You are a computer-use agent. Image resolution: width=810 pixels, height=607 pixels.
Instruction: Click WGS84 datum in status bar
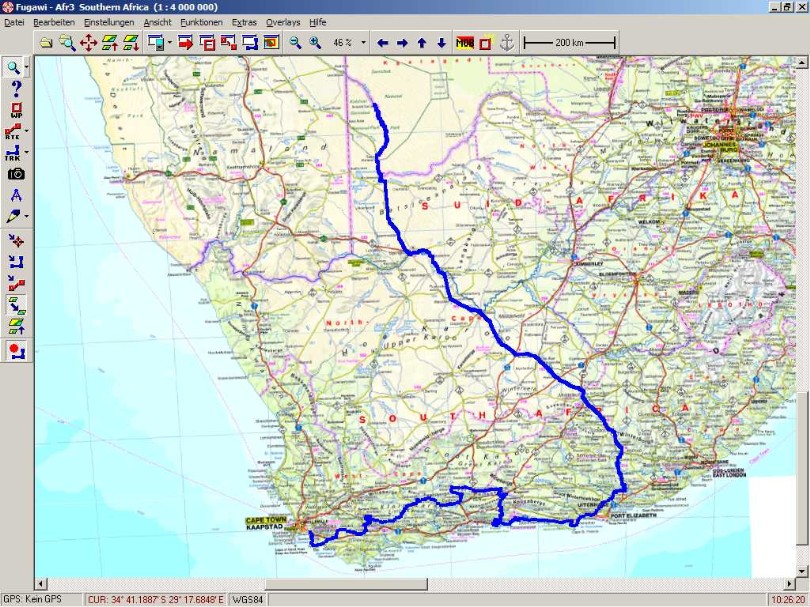tap(247, 600)
